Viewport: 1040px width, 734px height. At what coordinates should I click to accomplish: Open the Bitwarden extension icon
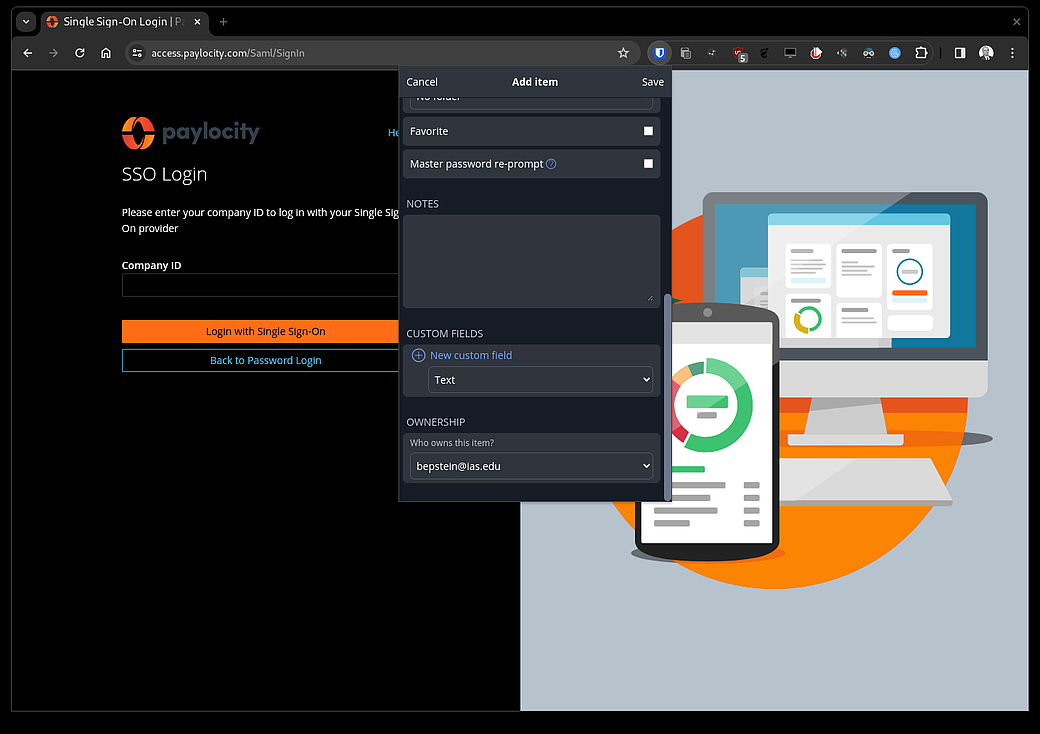click(x=659, y=53)
